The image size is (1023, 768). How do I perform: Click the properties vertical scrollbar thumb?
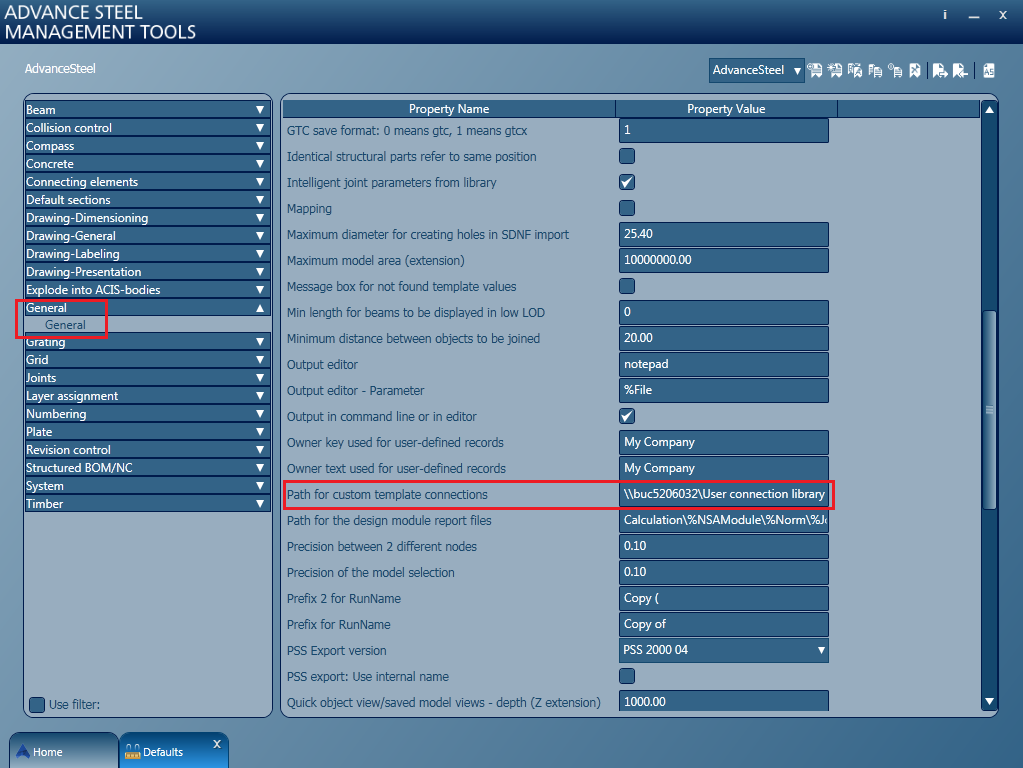click(990, 410)
